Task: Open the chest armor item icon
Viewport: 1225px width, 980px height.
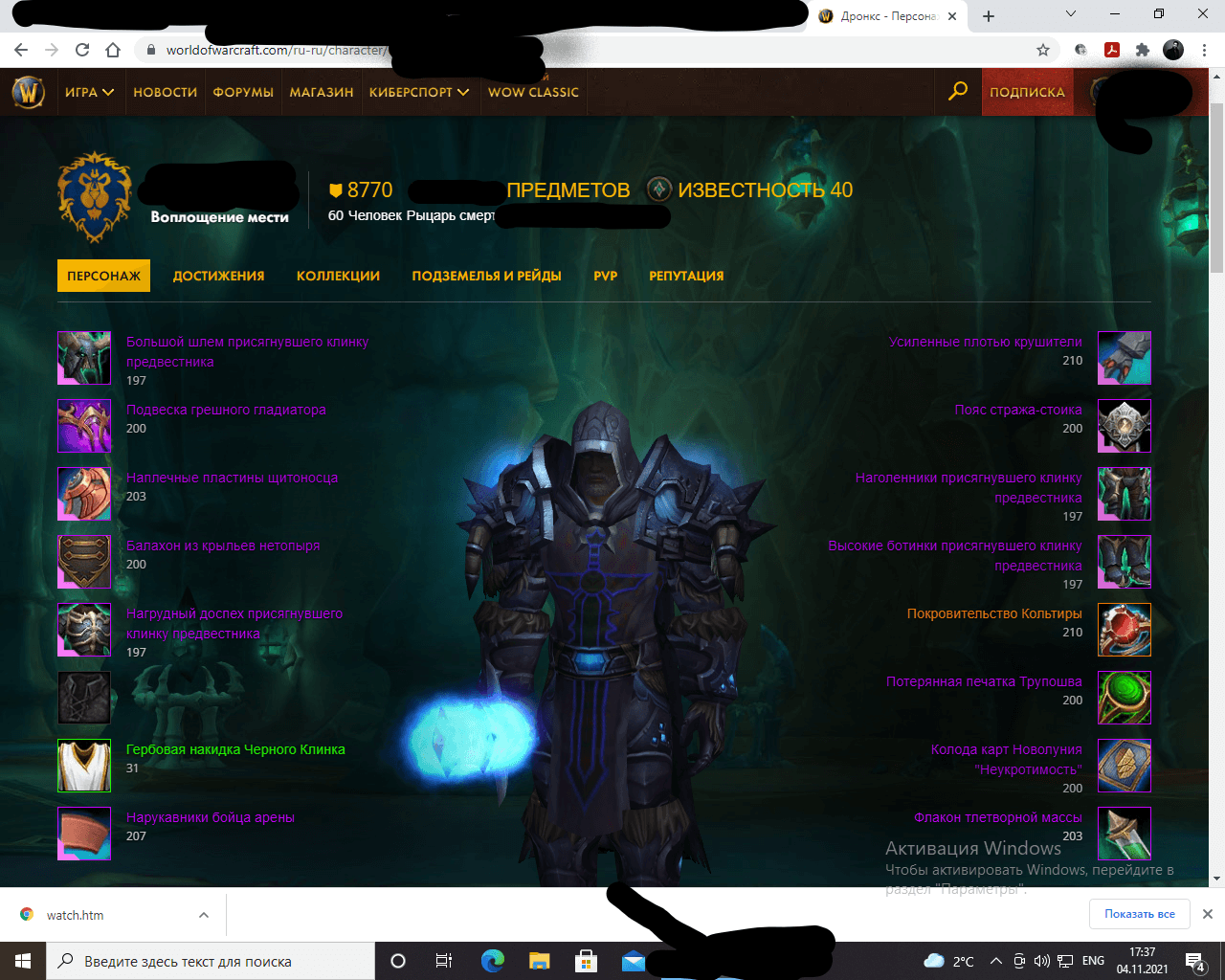Action: [84, 630]
